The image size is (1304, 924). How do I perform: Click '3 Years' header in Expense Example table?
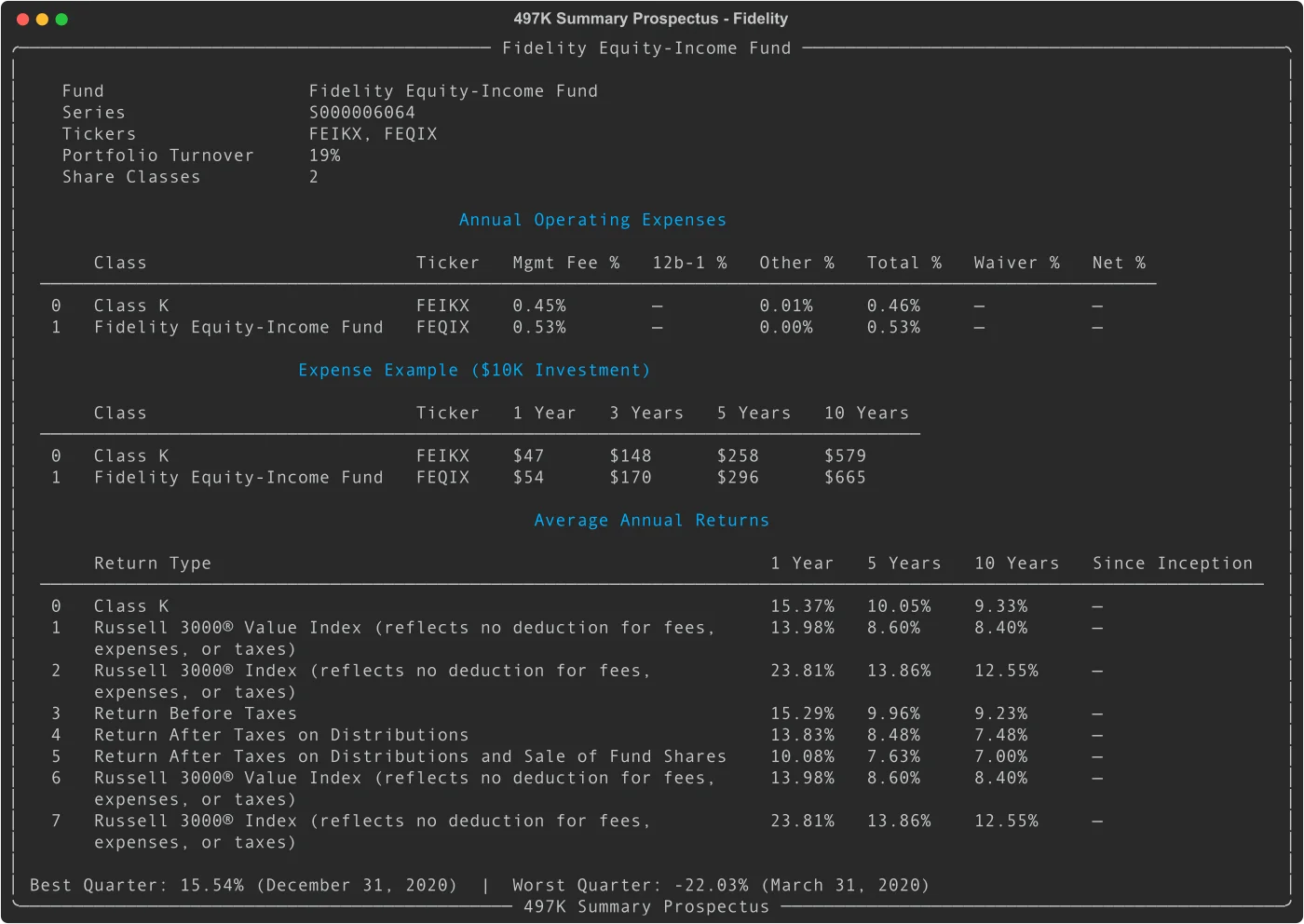point(646,413)
